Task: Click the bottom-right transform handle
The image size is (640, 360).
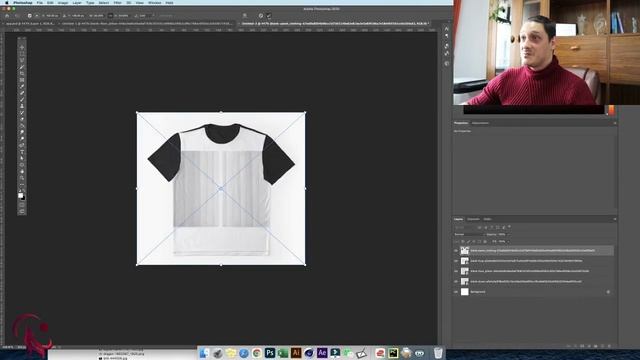Action: pyautogui.click(x=305, y=265)
